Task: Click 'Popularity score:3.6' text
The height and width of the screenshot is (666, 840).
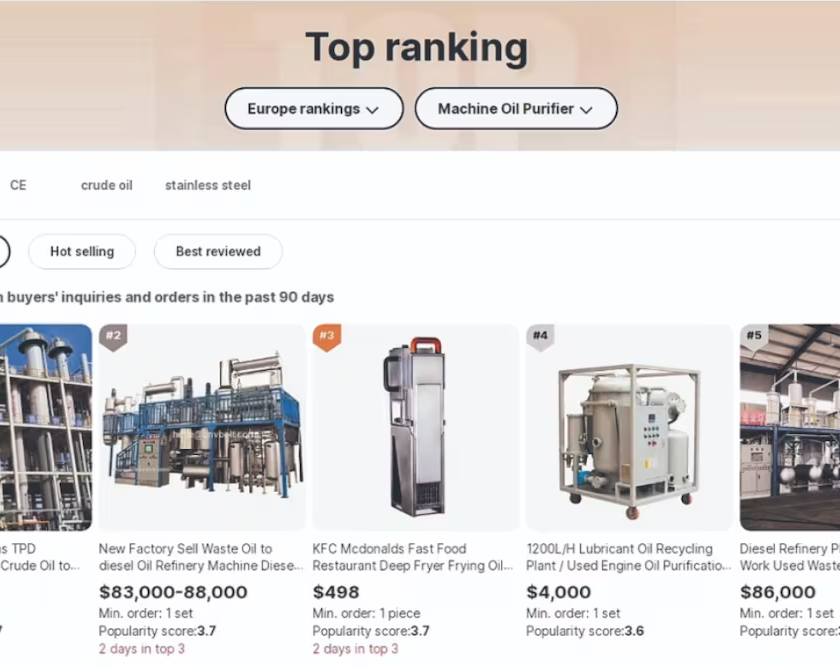Action: click(x=585, y=631)
